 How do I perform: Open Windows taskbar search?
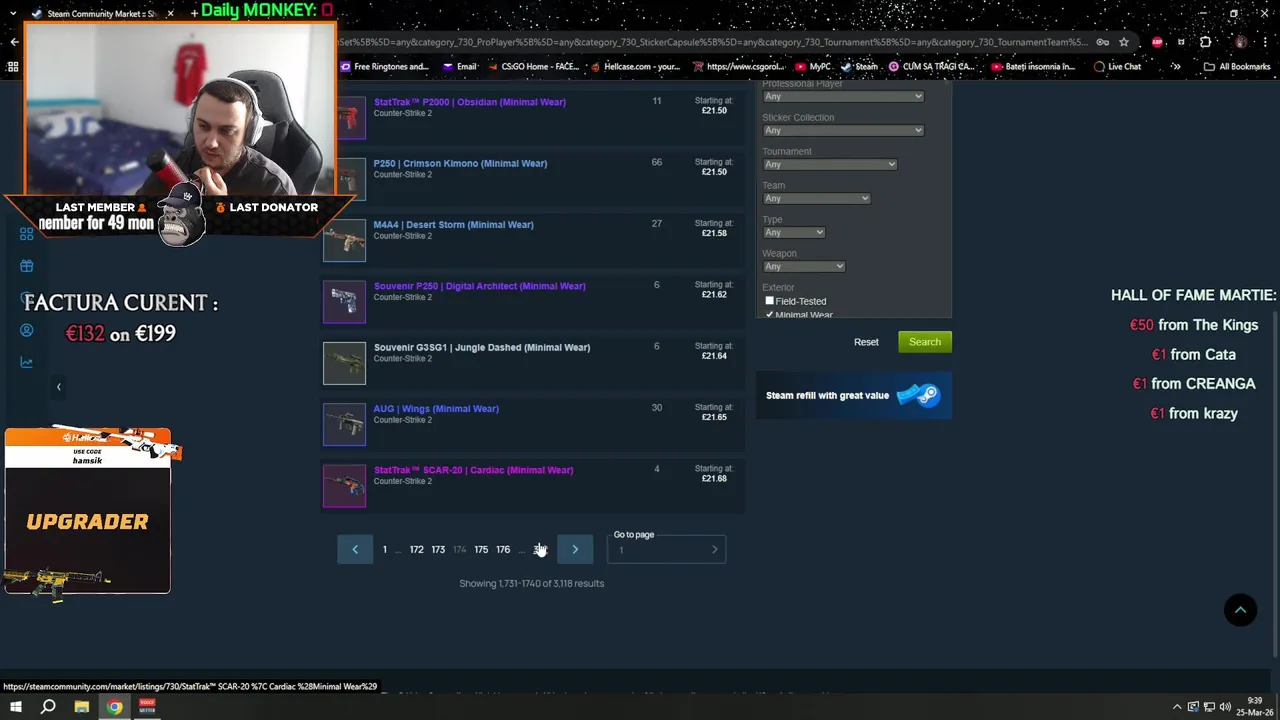point(48,707)
